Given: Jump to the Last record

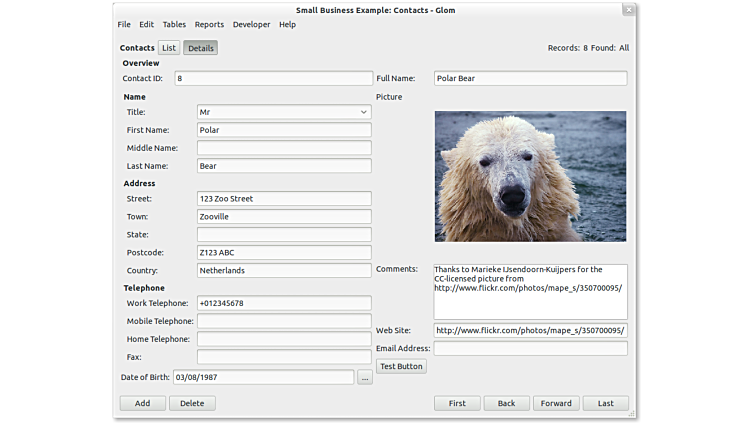Looking at the screenshot, I should [x=606, y=403].
